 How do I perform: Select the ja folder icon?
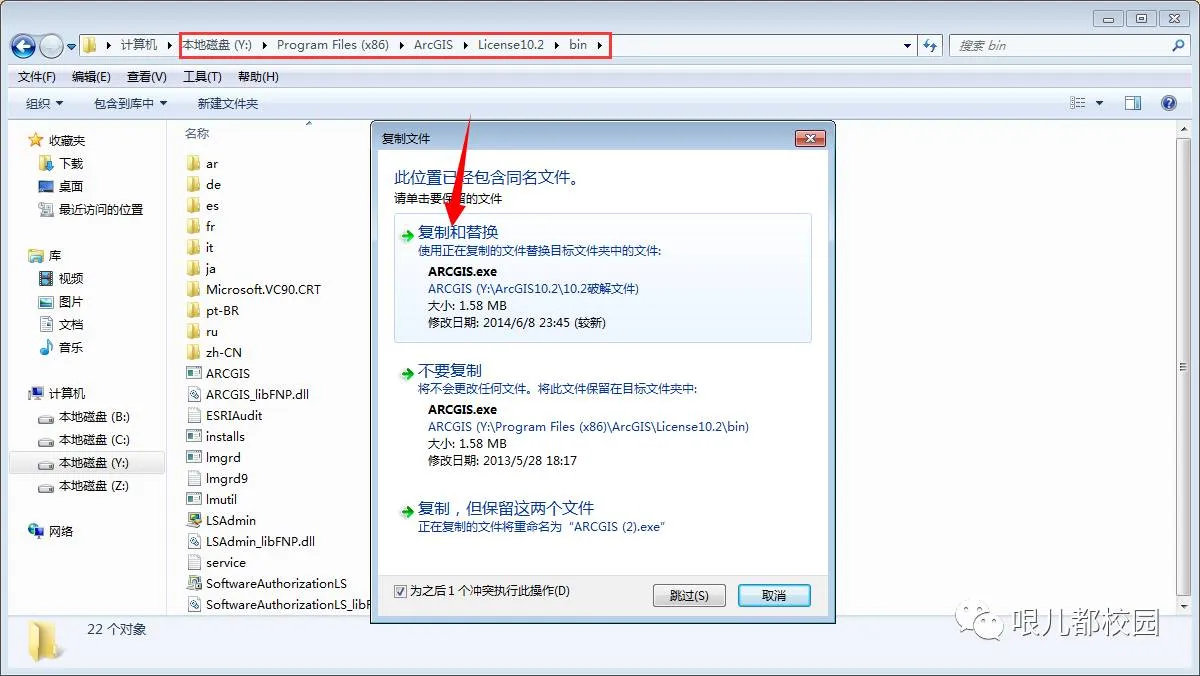[x=194, y=268]
